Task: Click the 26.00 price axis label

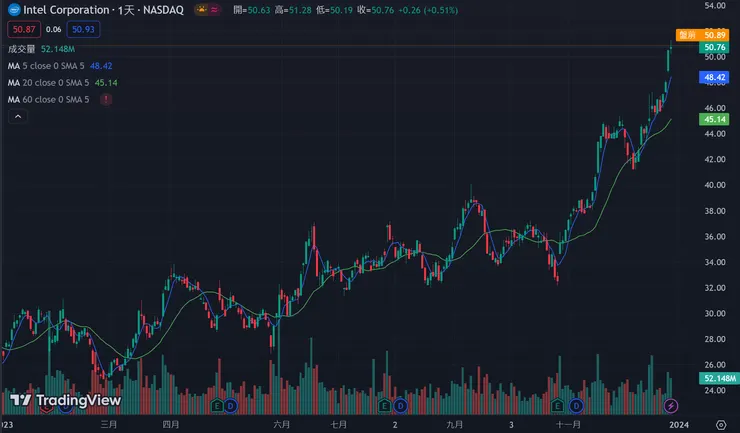Action: pyautogui.click(x=715, y=365)
